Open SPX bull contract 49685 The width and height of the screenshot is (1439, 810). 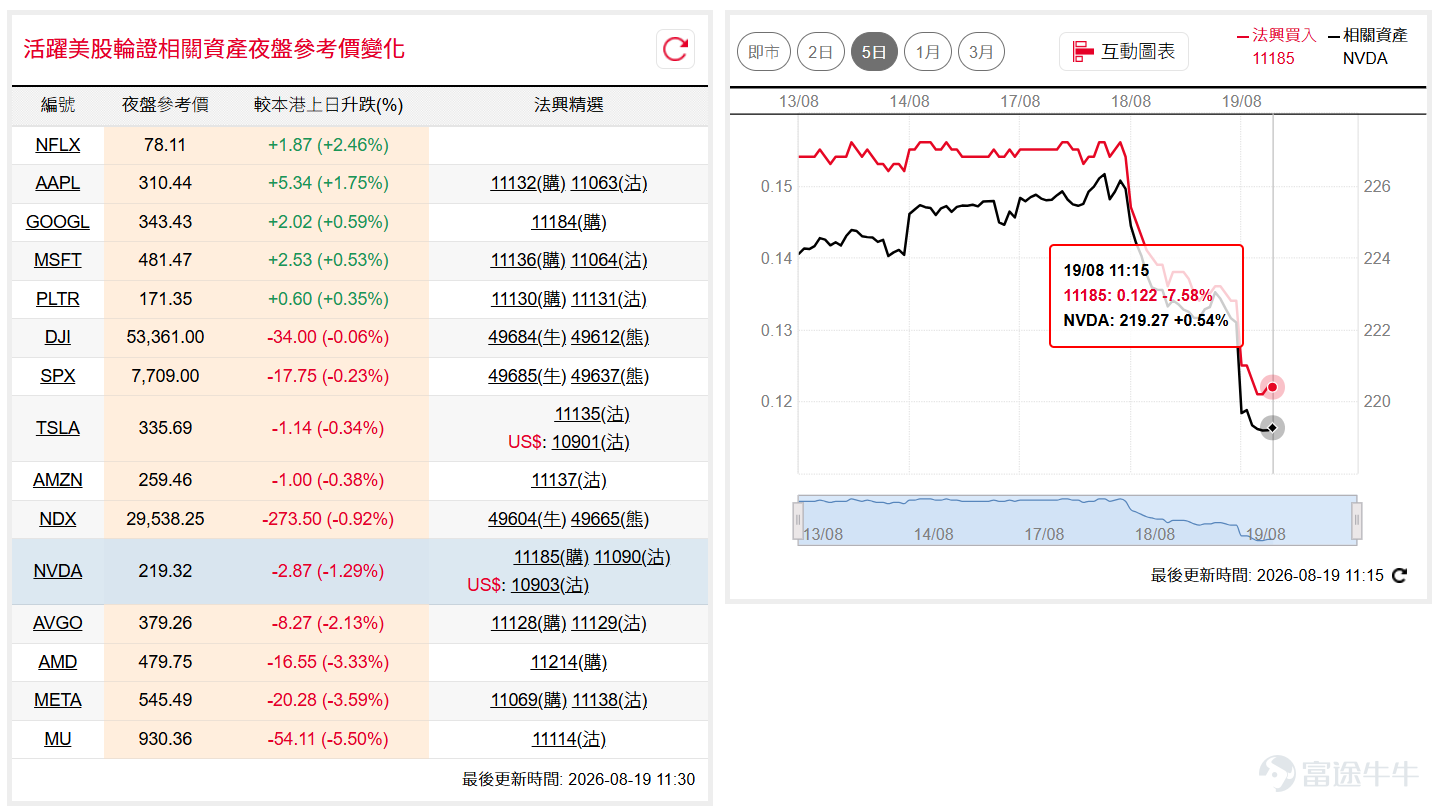point(527,376)
